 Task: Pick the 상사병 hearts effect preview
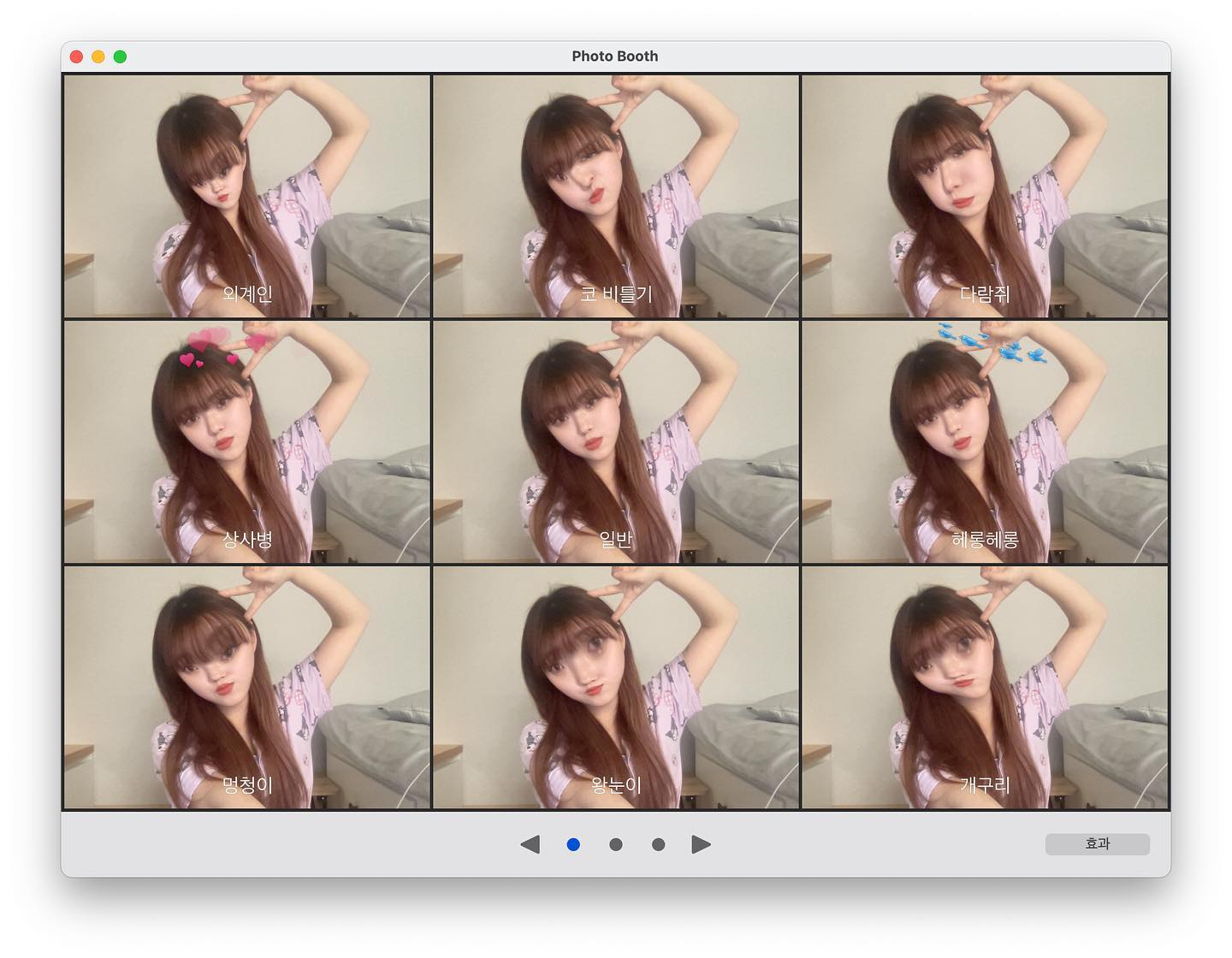(247, 442)
